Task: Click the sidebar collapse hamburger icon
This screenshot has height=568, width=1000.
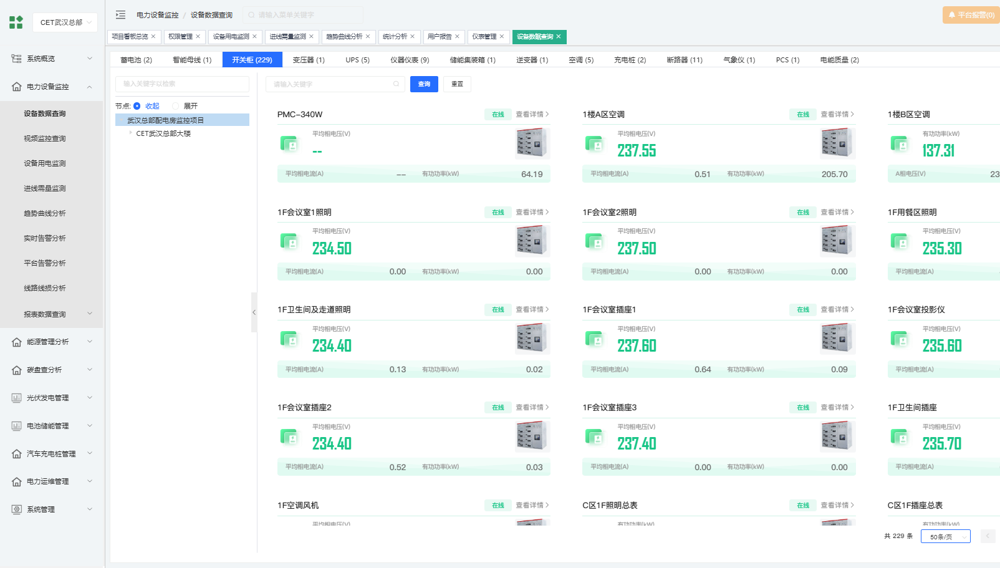Action: (120, 15)
